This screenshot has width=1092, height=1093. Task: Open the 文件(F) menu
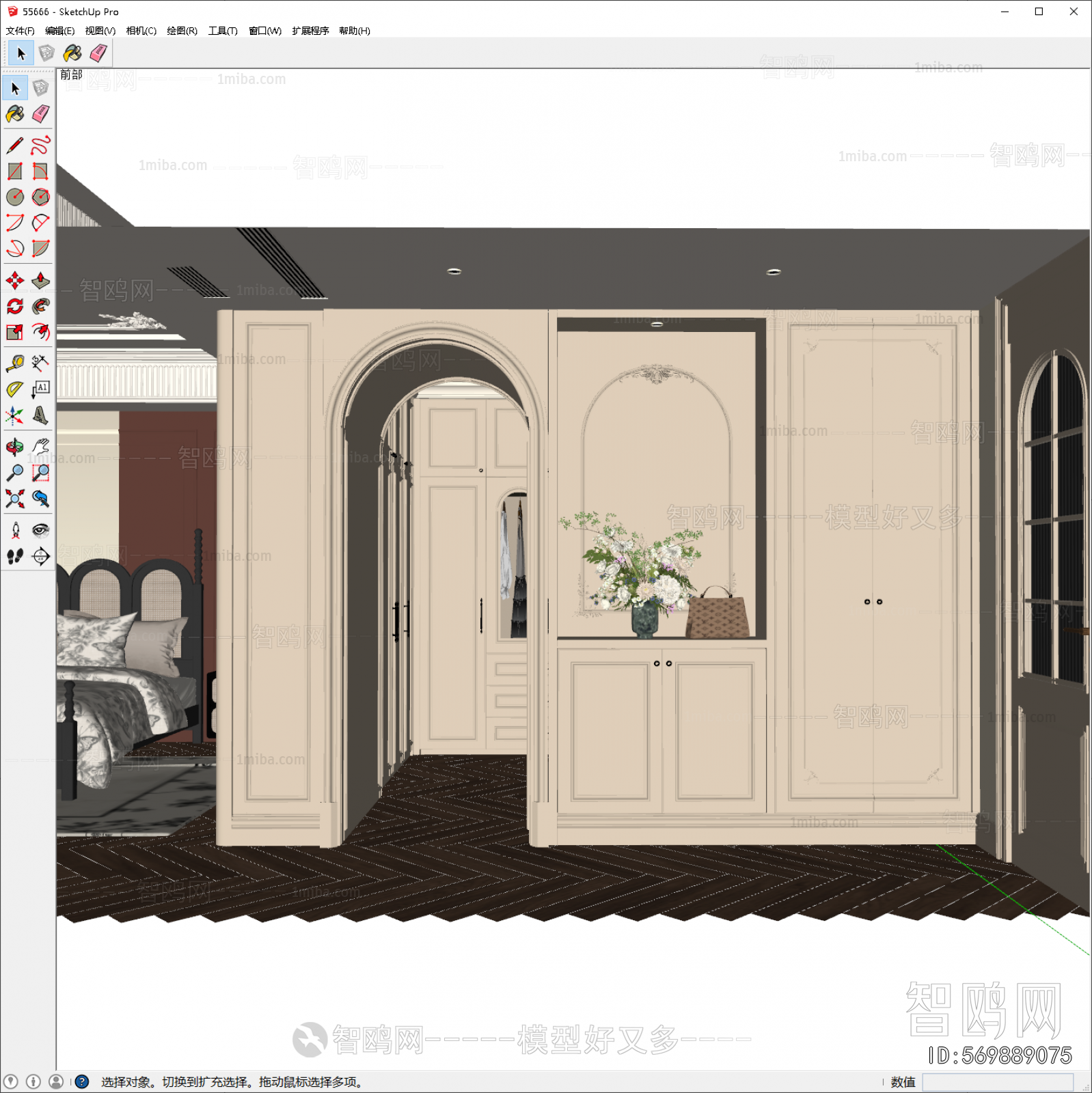[x=20, y=31]
